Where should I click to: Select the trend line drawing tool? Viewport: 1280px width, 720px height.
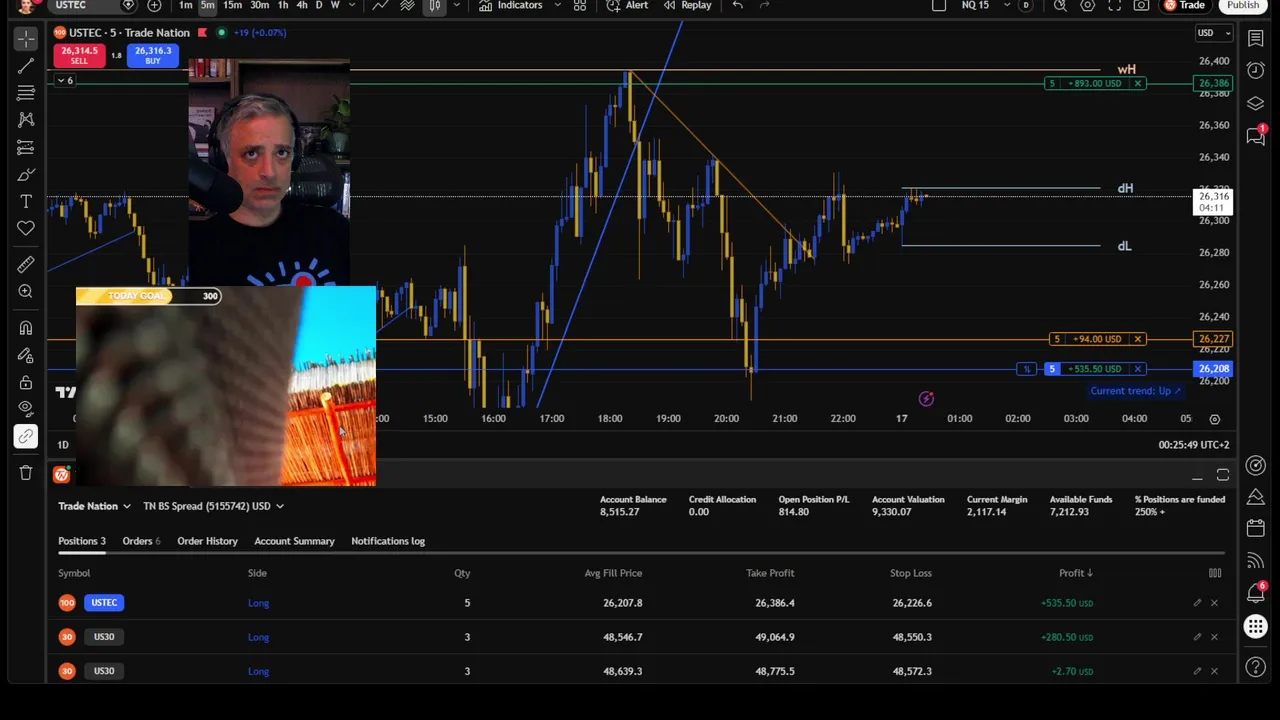tap(26, 66)
